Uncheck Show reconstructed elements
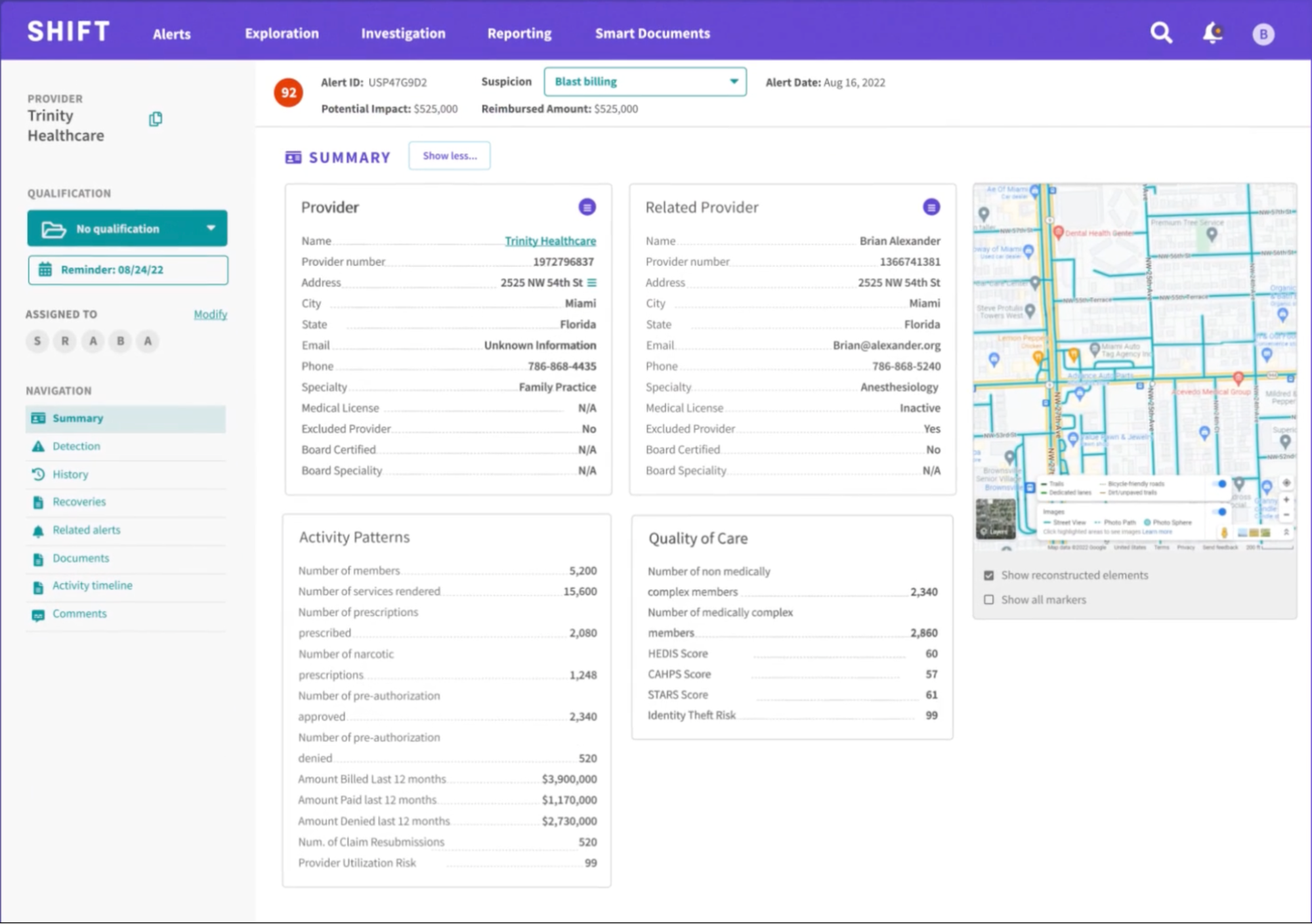Screen dimensions: 1312x924 (x=989, y=576)
